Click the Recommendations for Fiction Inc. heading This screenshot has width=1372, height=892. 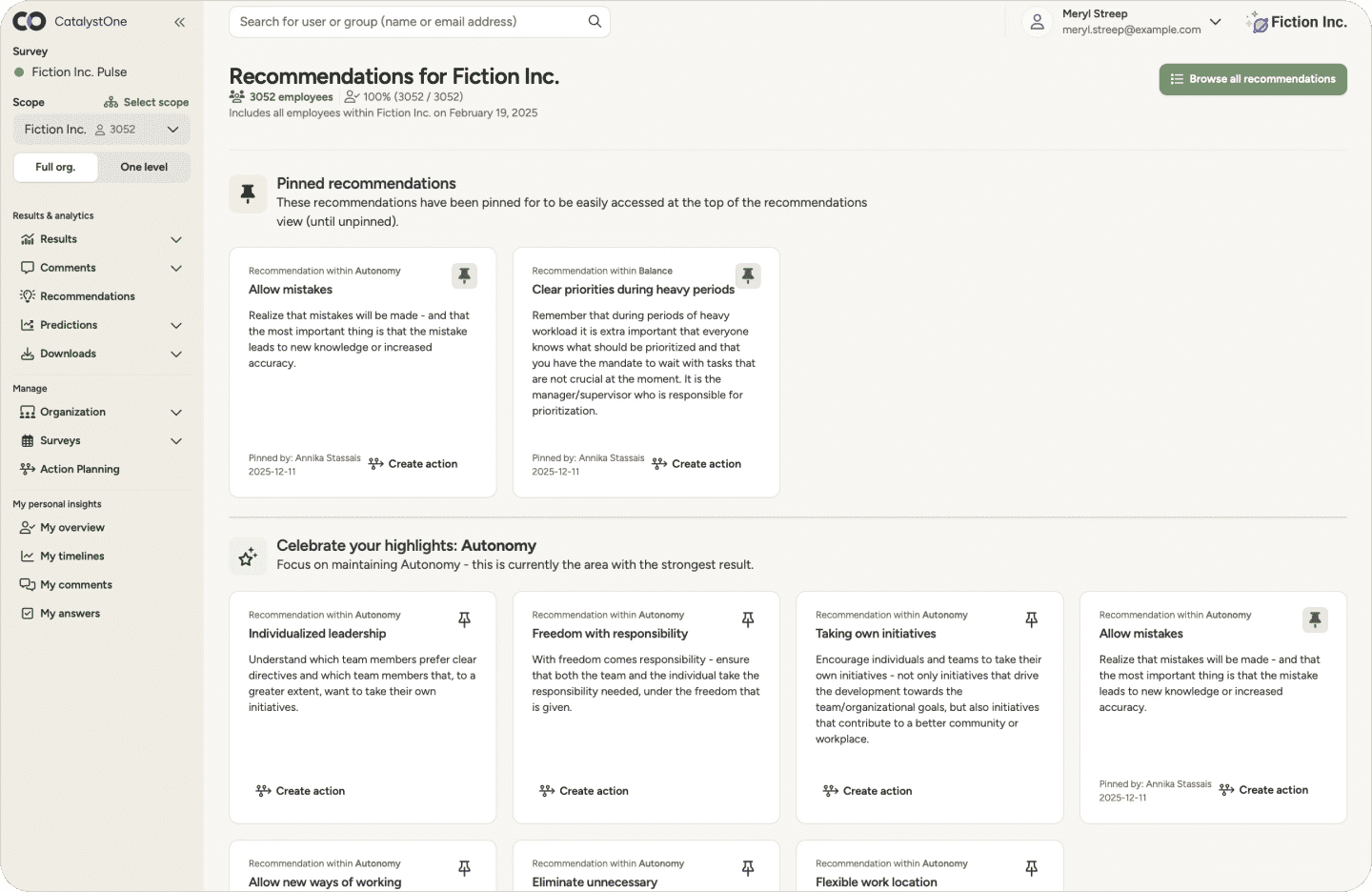coord(394,76)
